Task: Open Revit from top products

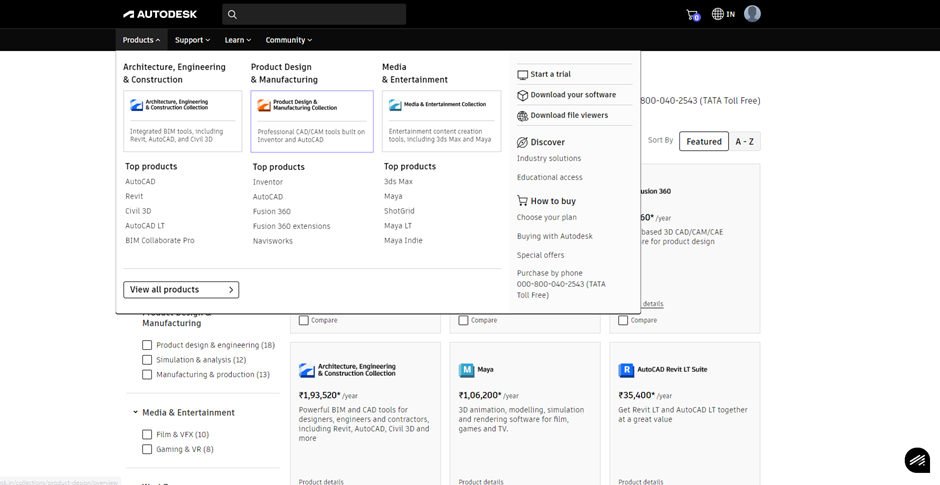Action: 134,196
